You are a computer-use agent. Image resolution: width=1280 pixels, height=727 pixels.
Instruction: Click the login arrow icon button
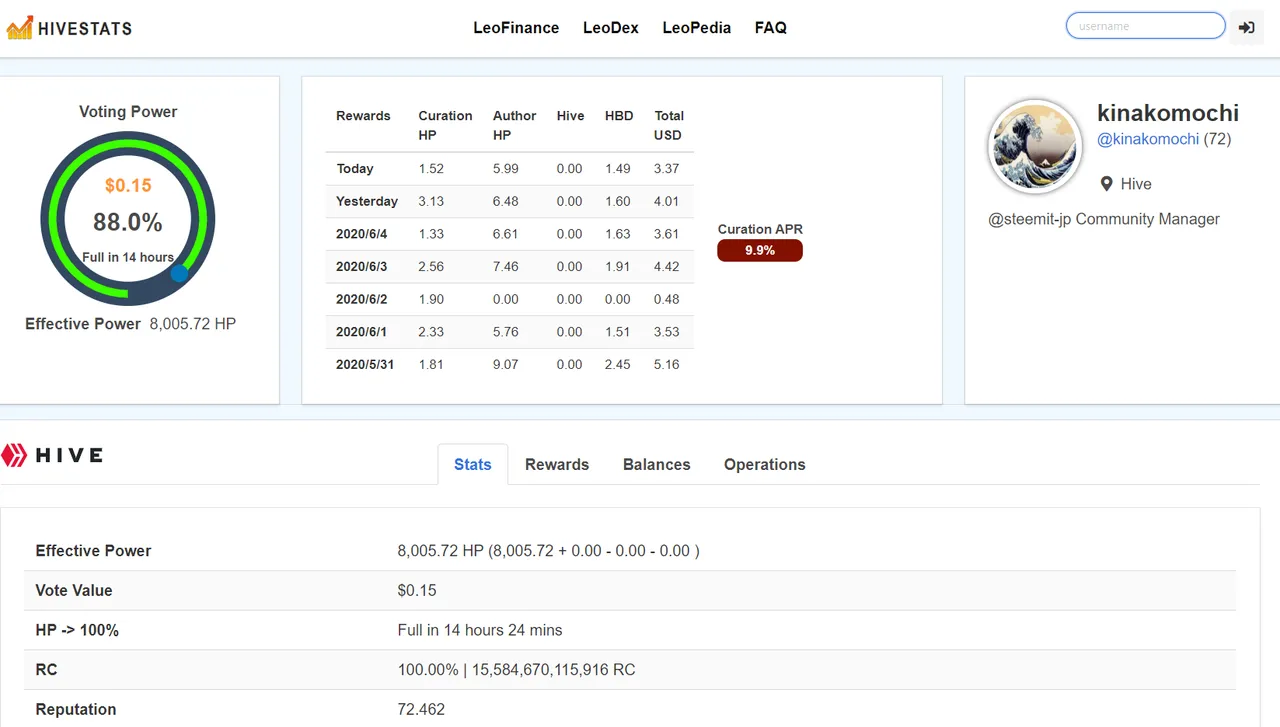tap(1246, 27)
